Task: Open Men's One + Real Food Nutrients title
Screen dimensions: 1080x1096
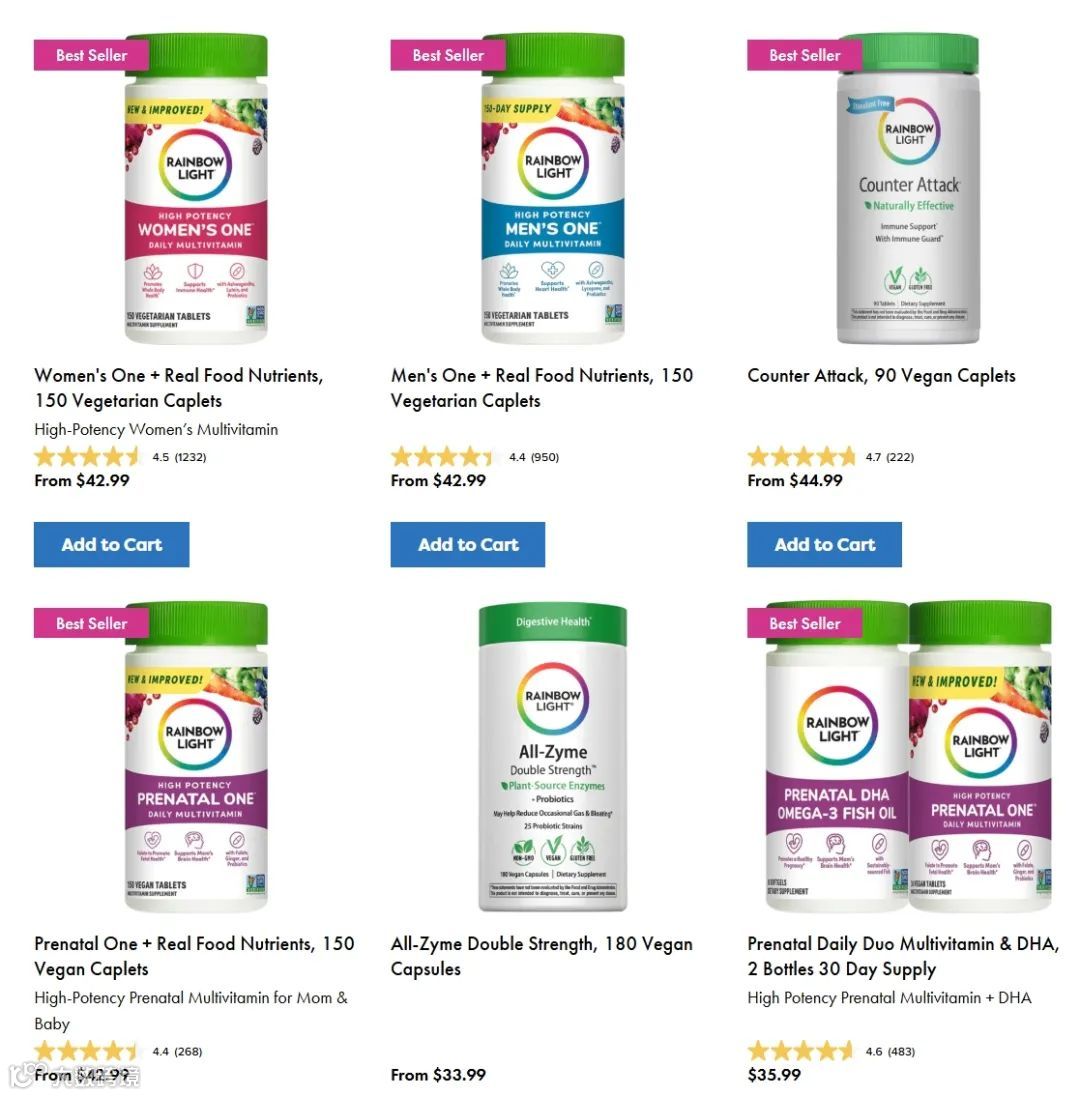Action: click(x=542, y=388)
